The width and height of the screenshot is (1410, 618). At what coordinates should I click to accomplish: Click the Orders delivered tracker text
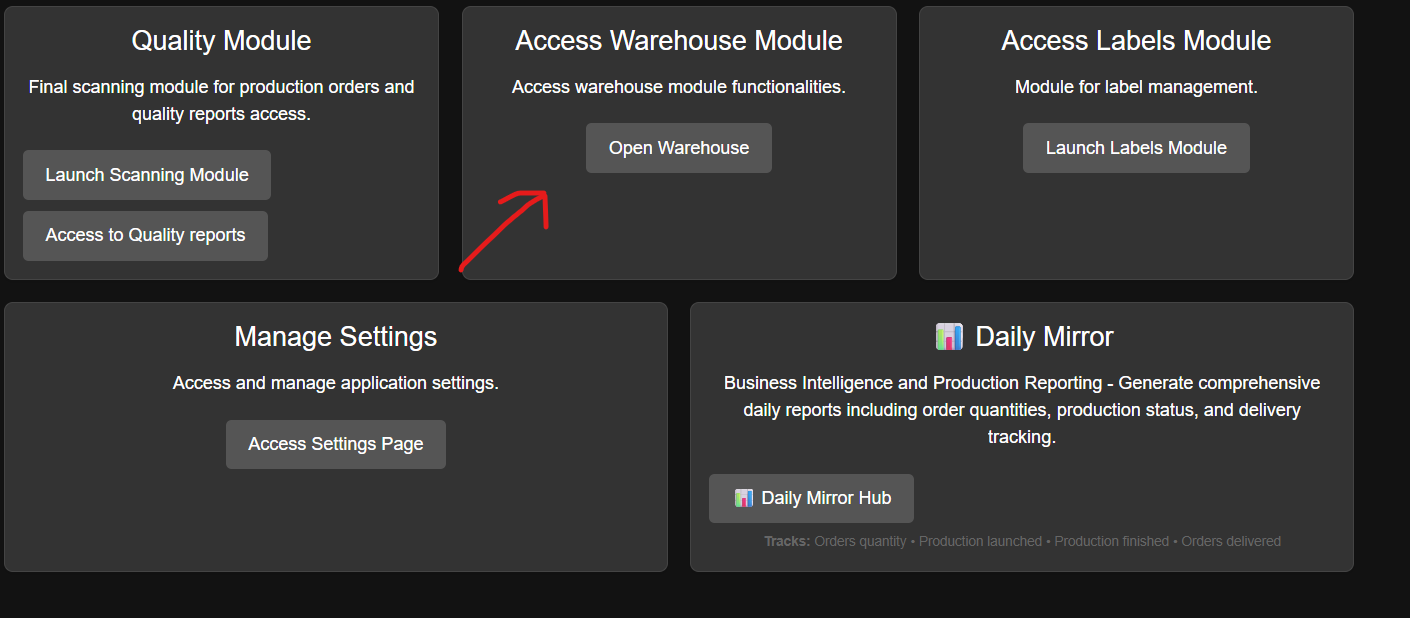pyautogui.click(x=1230, y=541)
